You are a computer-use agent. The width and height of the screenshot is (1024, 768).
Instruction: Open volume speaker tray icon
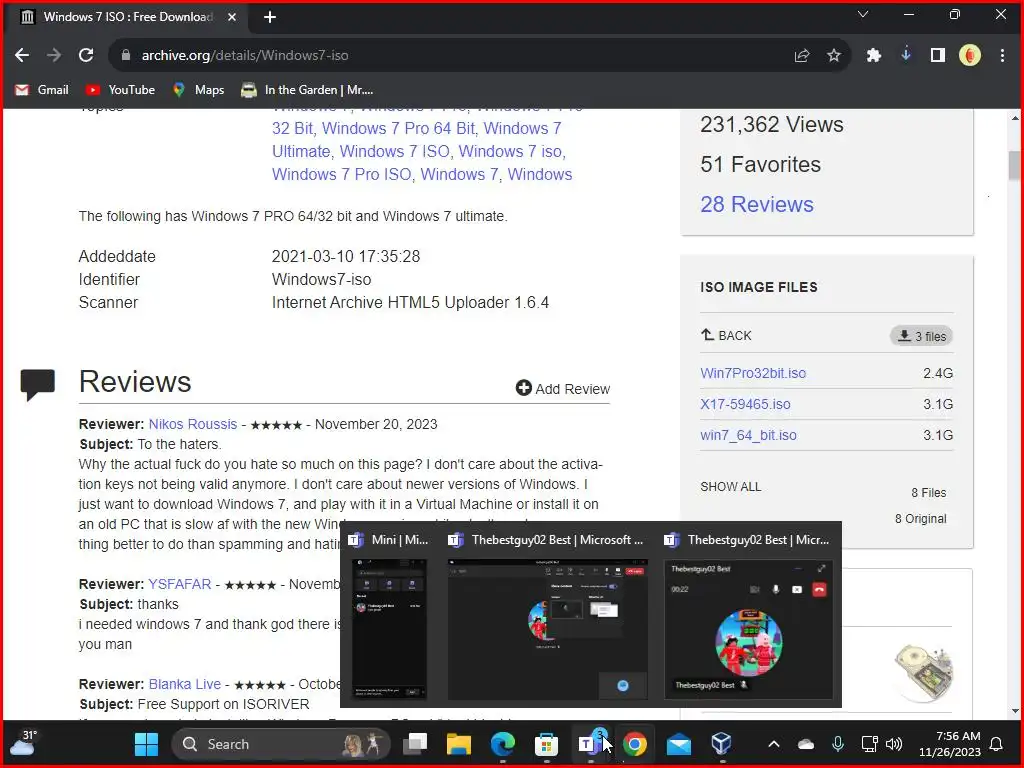tap(894, 744)
